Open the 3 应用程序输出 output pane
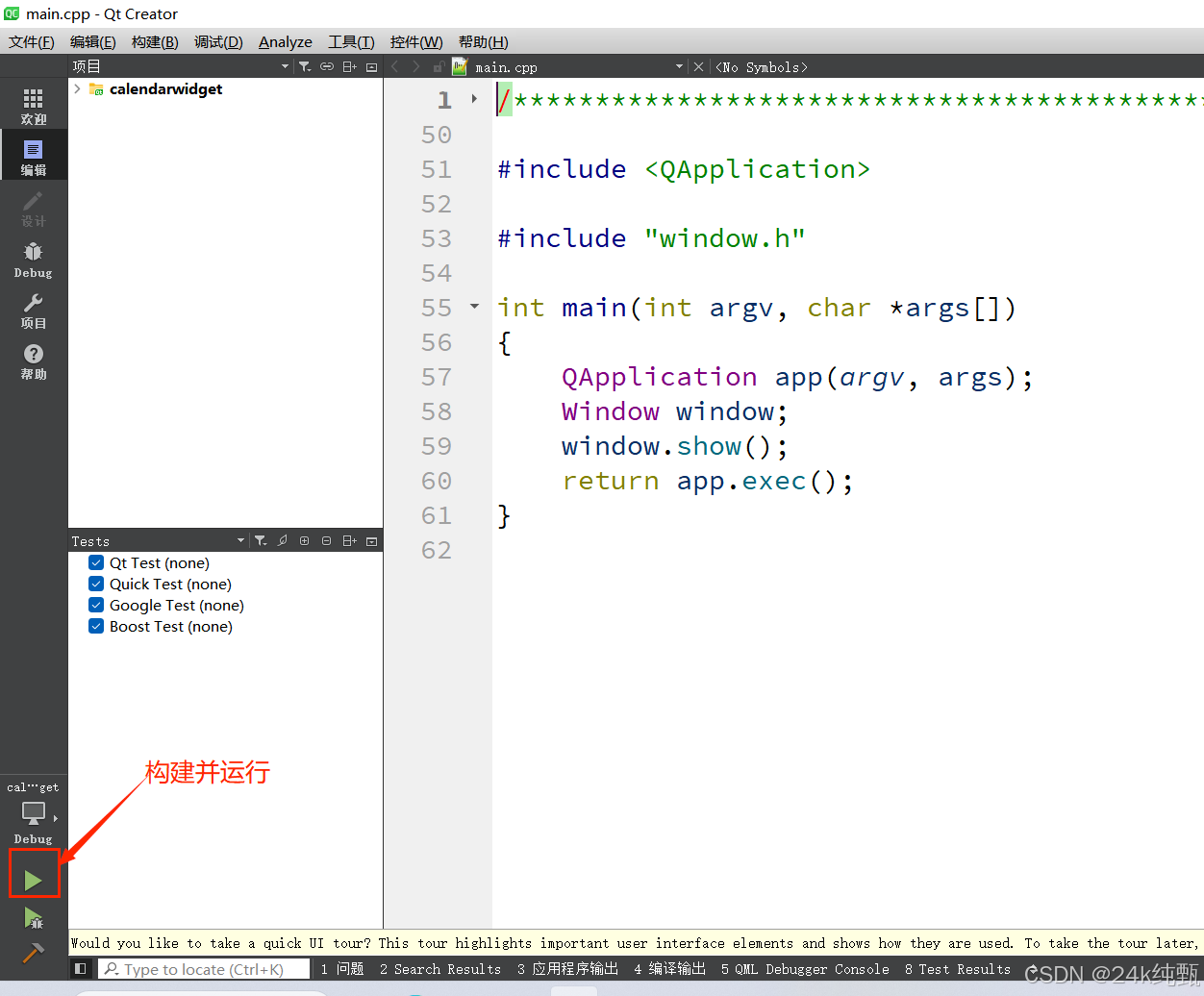Screen dimensions: 1204x996 tap(567, 969)
